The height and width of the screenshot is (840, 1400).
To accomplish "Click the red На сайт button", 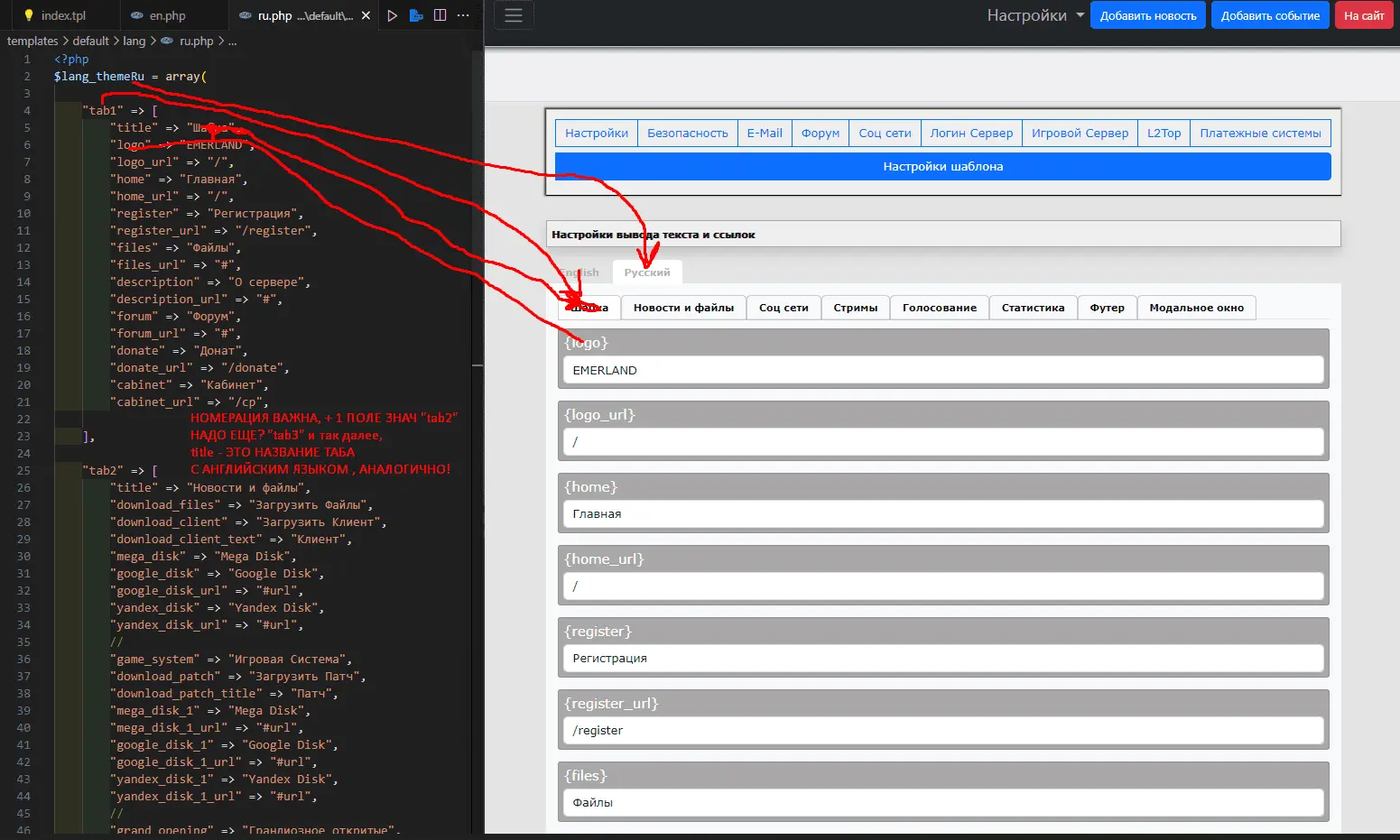I will [1364, 15].
